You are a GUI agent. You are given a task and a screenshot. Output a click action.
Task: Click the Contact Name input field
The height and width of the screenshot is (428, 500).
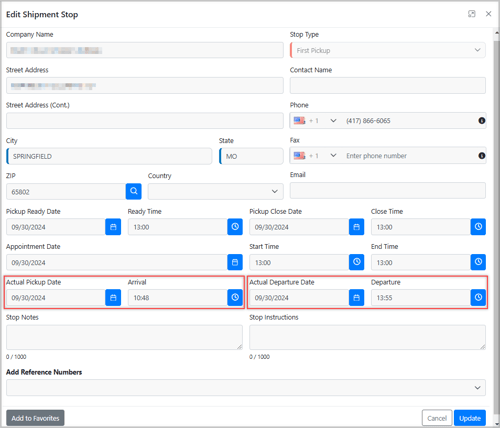click(x=388, y=86)
